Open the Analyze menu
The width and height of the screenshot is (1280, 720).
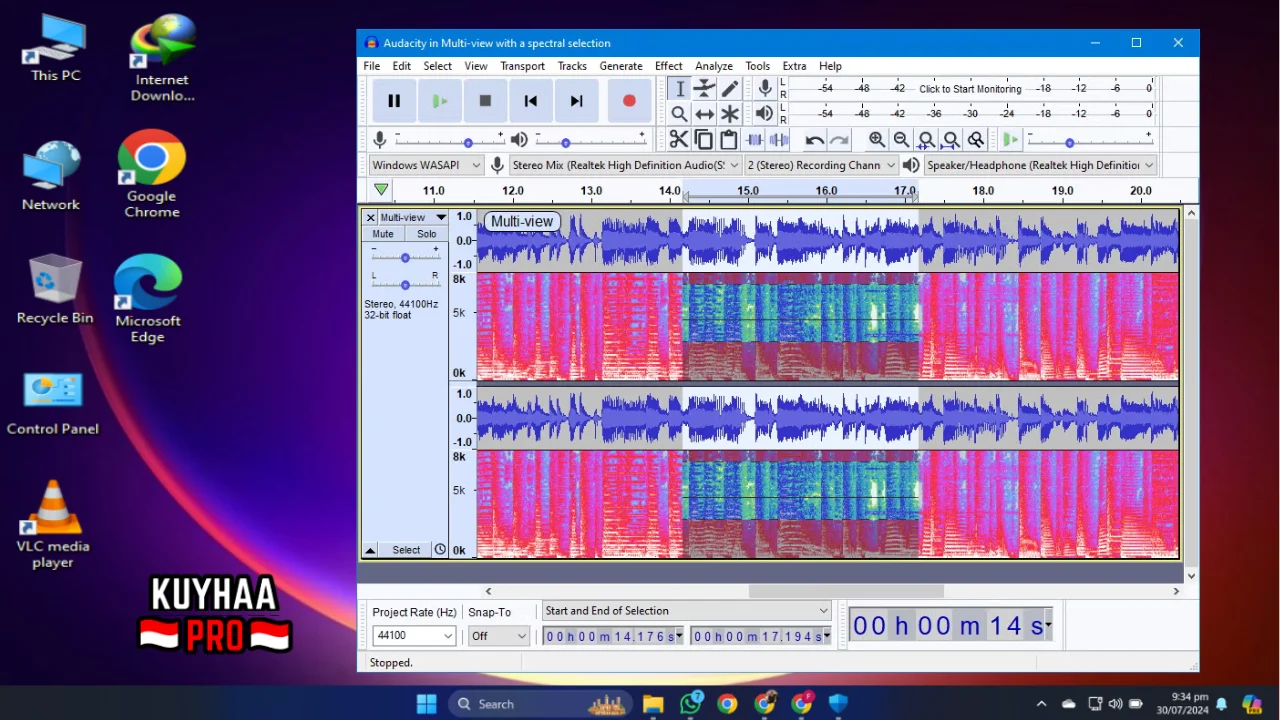(714, 66)
